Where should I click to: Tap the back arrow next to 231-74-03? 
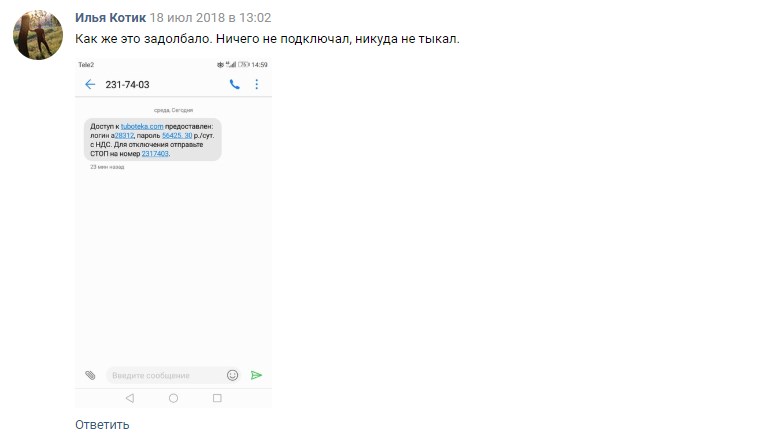tap(90, 84)
